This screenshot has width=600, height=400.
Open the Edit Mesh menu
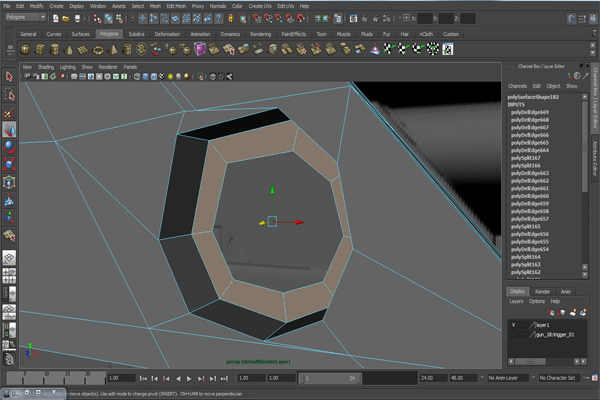pyautogui.click(x=176, y=6)
